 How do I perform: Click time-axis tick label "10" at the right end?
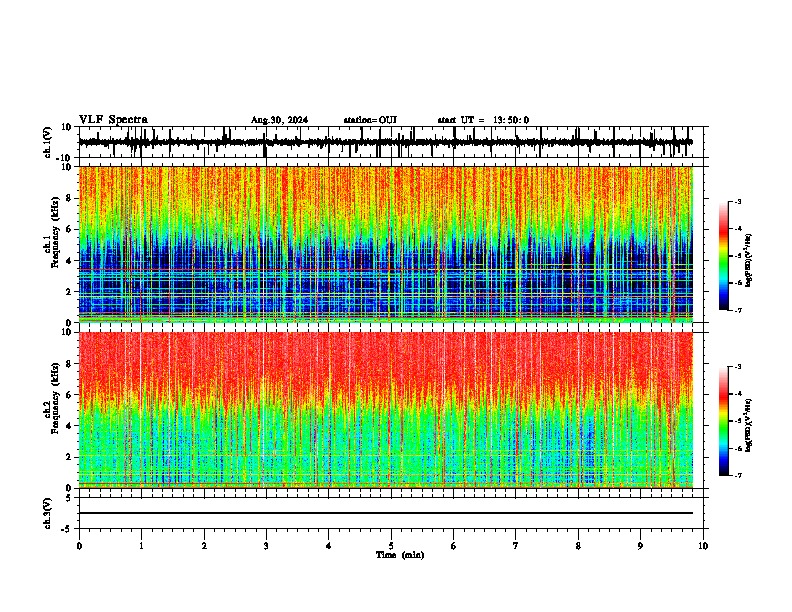coord(703,546)
